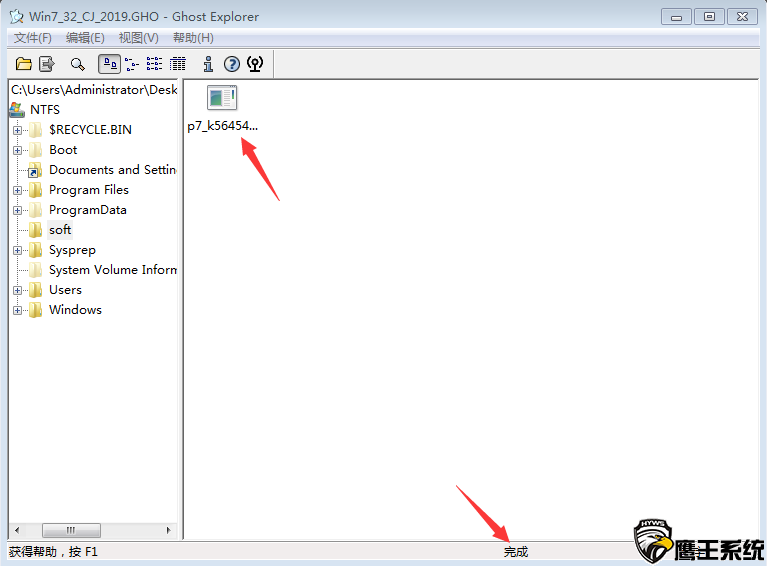Screen dimensions: 767x566
Task: Click the 获得帮助，按 F1 status text
Action: [x=53, y=552]
